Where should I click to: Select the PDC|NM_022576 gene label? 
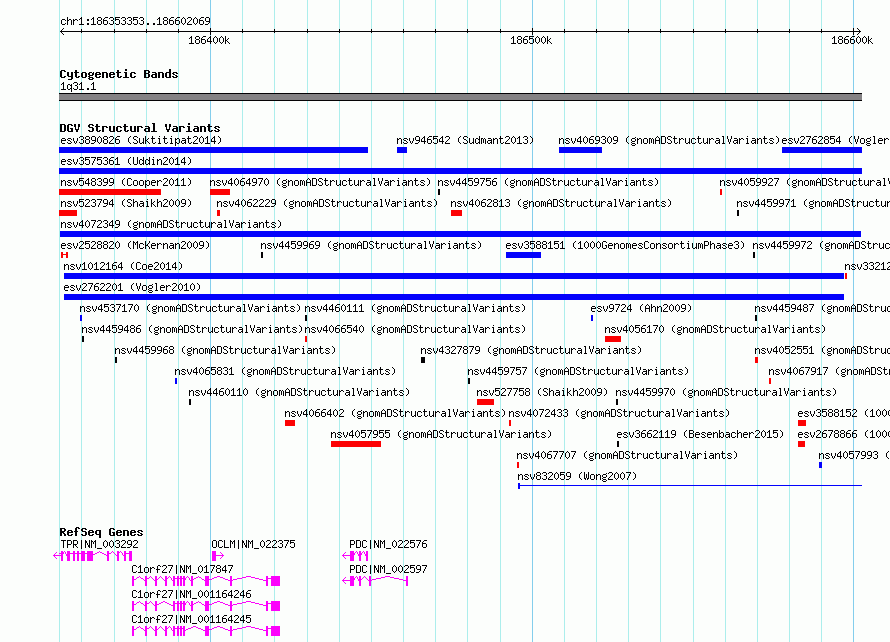388,544
